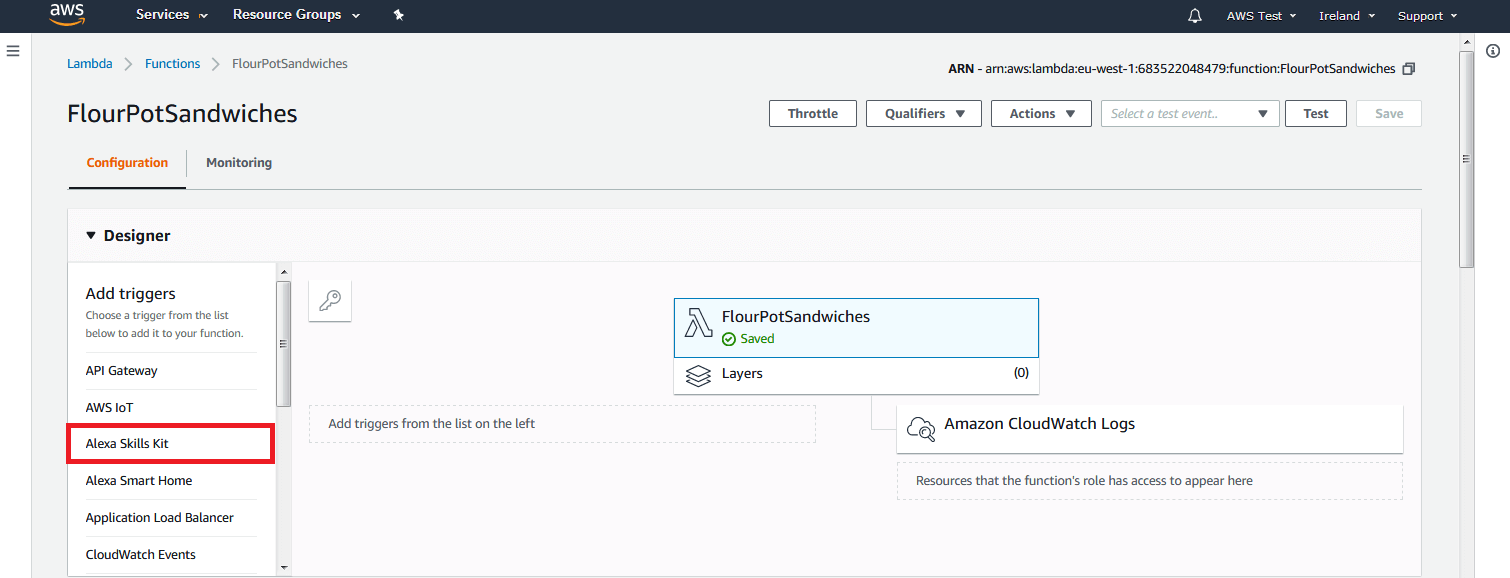Click the key permissions icon in Designer

coord(330,301)
